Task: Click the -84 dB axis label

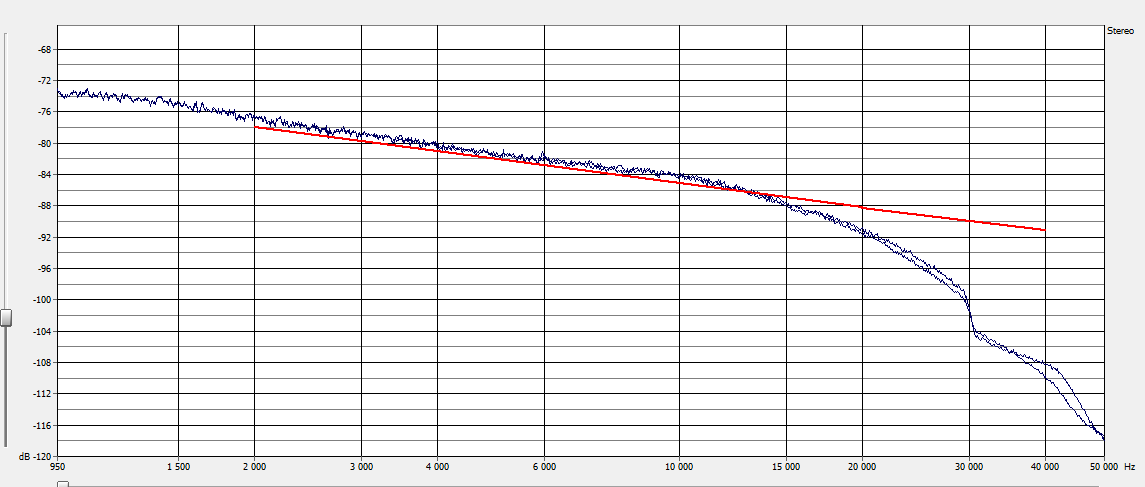Action: pos(43,175)
